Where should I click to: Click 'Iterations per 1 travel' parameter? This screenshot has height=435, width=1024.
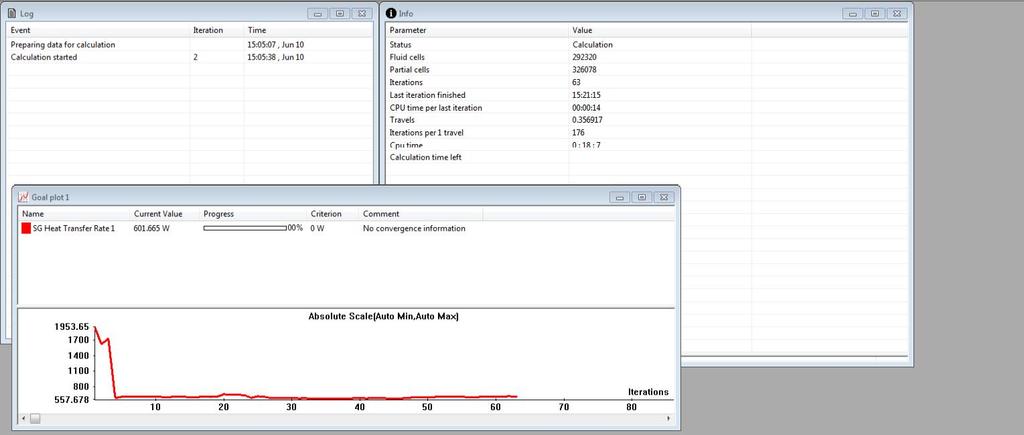point(426,133)
